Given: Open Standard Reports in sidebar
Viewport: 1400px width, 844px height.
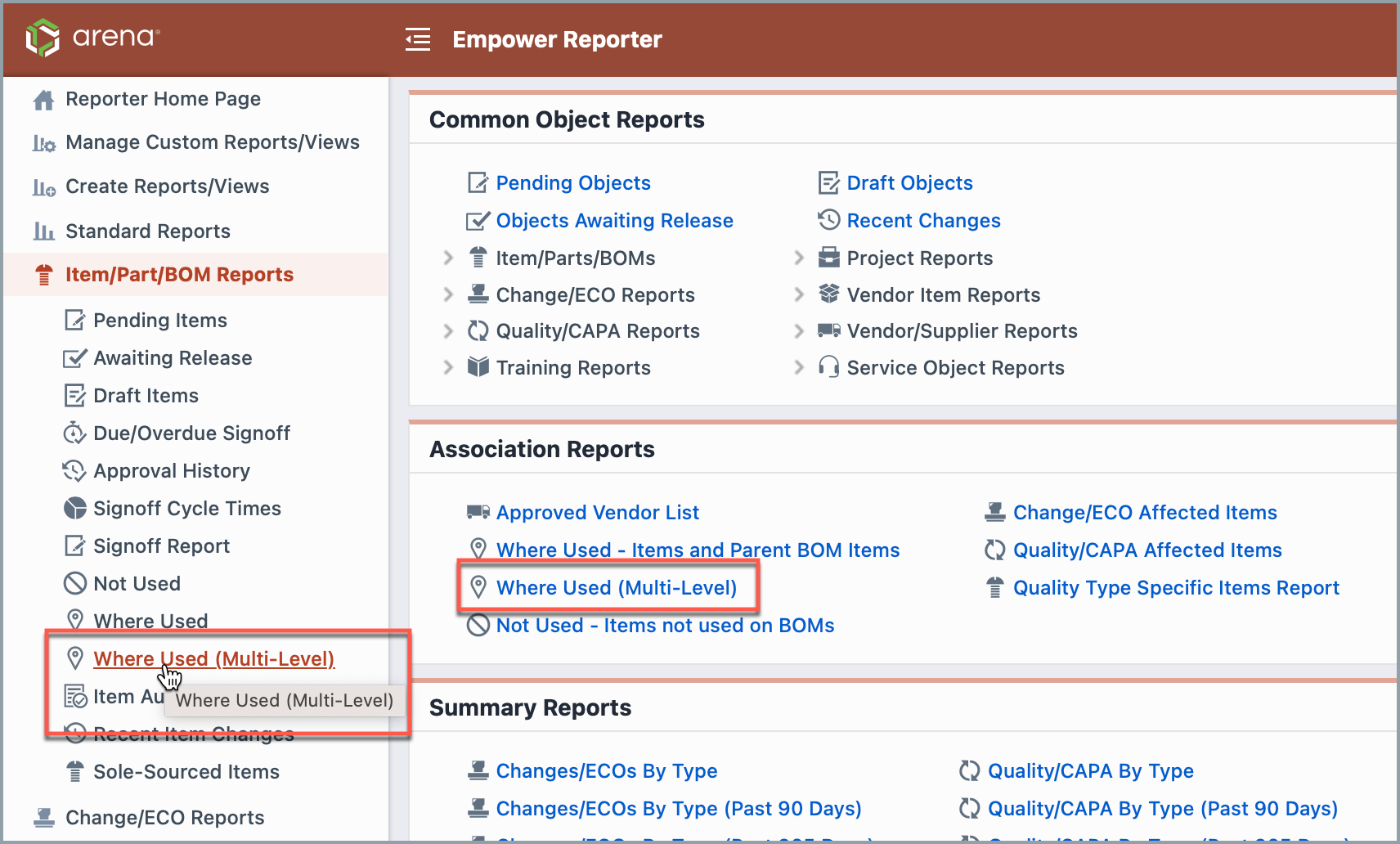Looking at the screenshot, I should click(147, 231).
